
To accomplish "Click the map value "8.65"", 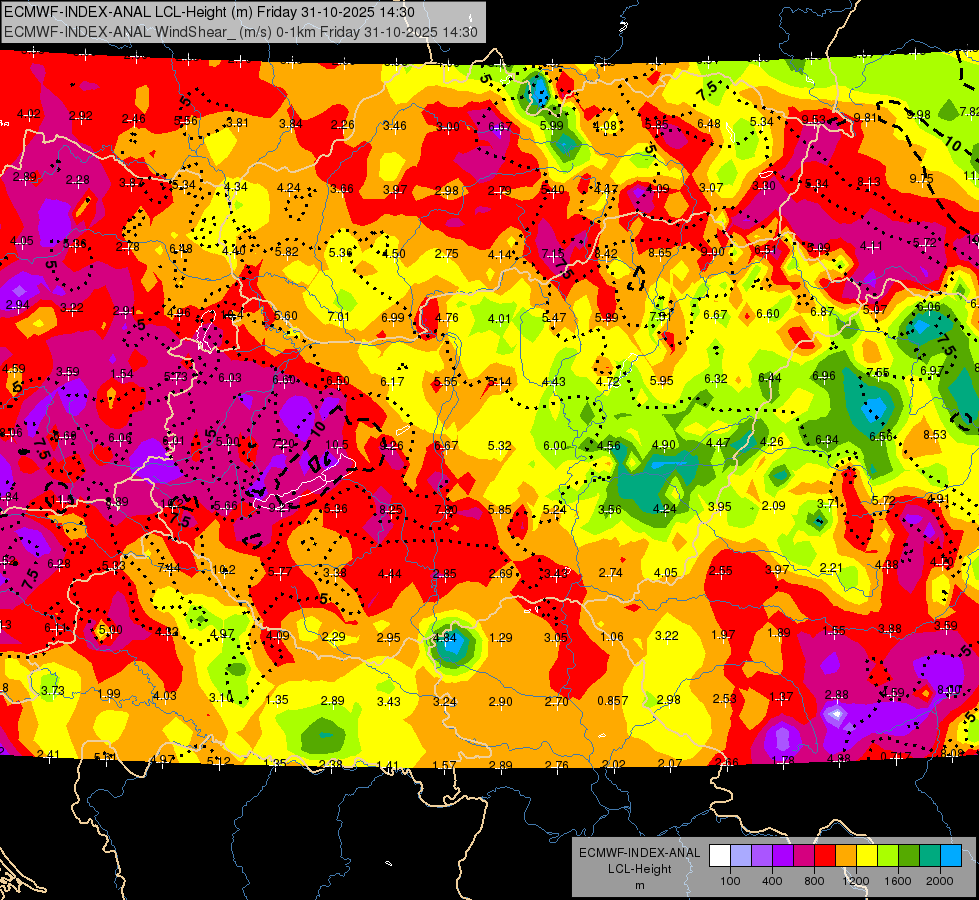I will [659, 252].
